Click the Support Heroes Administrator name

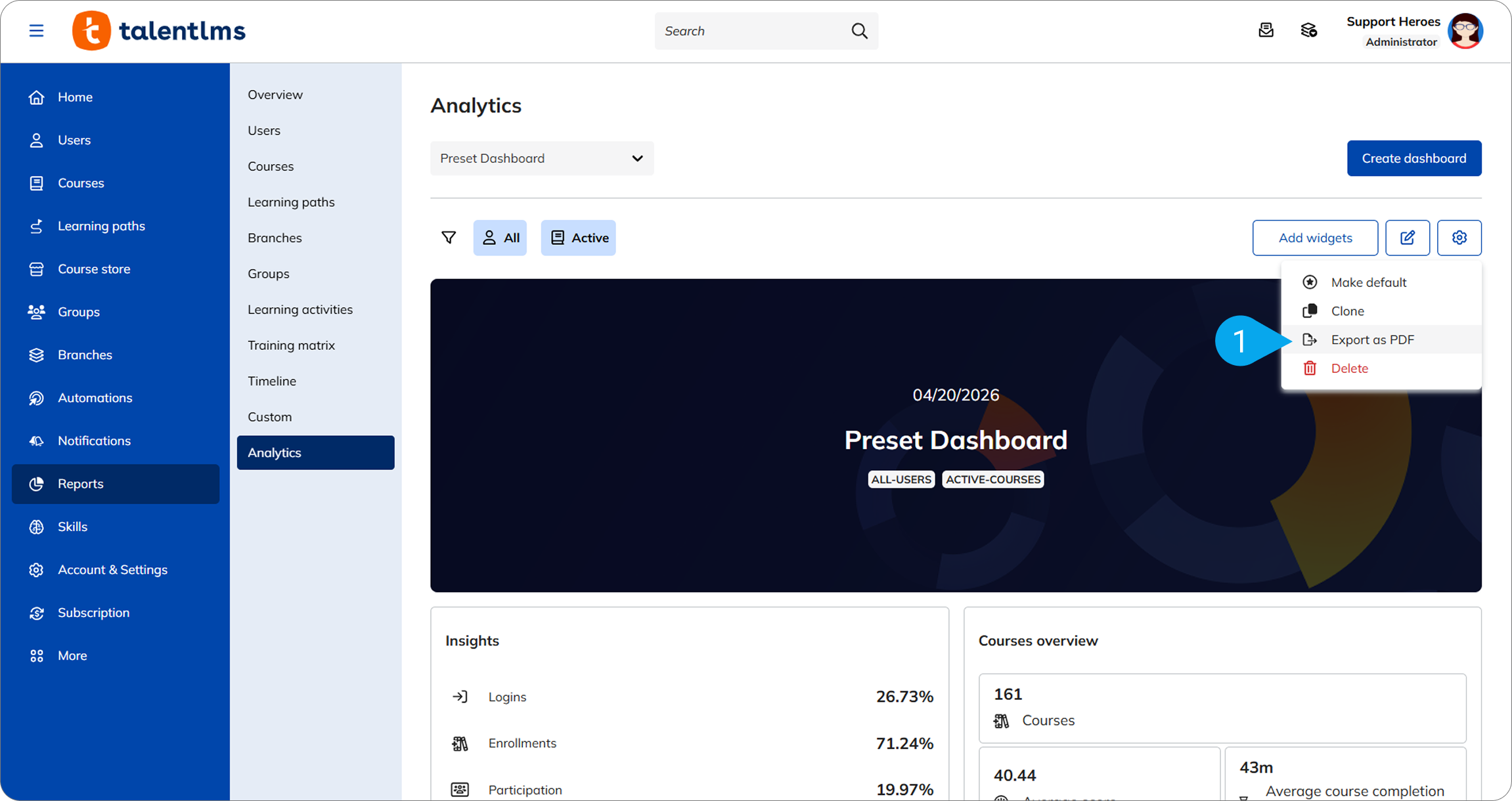(x=1393, y=31)
